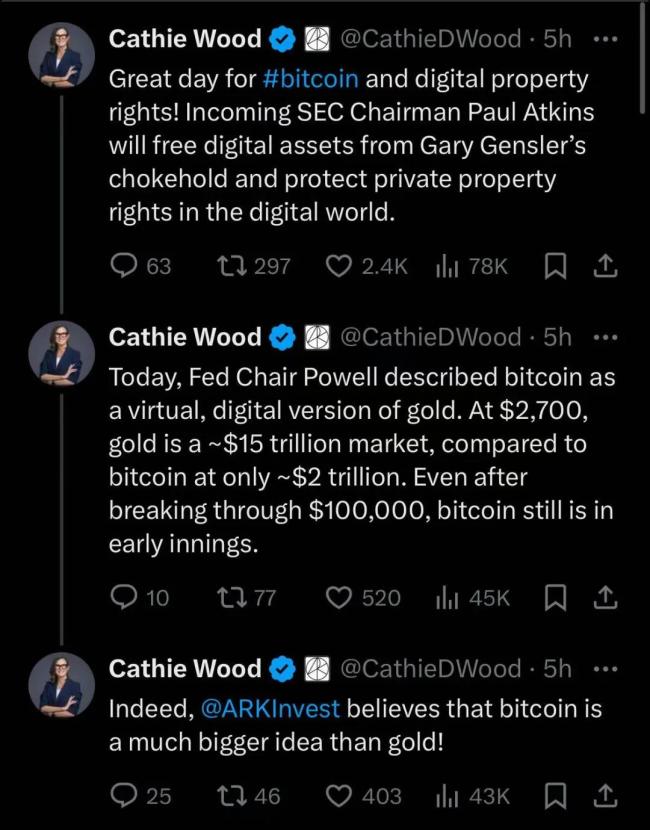Reply to the Fed Chair Powell tweet
Viewport: 650px width, 830px height.
(x=122, y=597)
